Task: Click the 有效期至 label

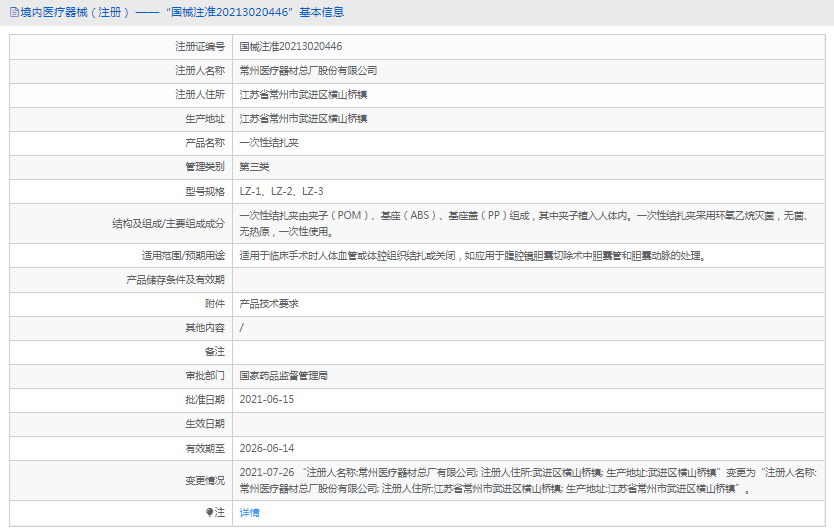Action: coord(205,449)
